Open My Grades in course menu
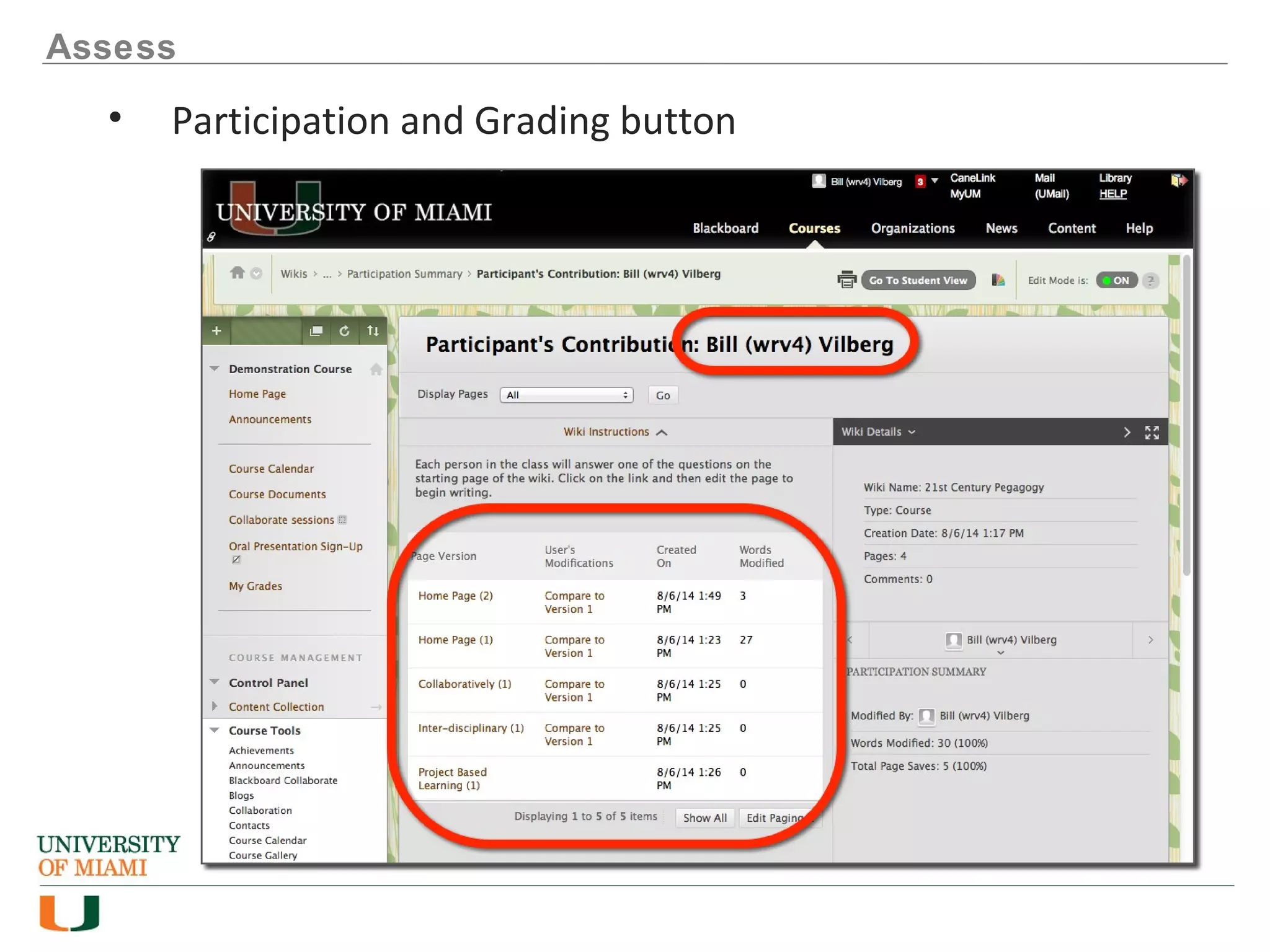Viewport: 1270px width, 952px height. (255, 586)
